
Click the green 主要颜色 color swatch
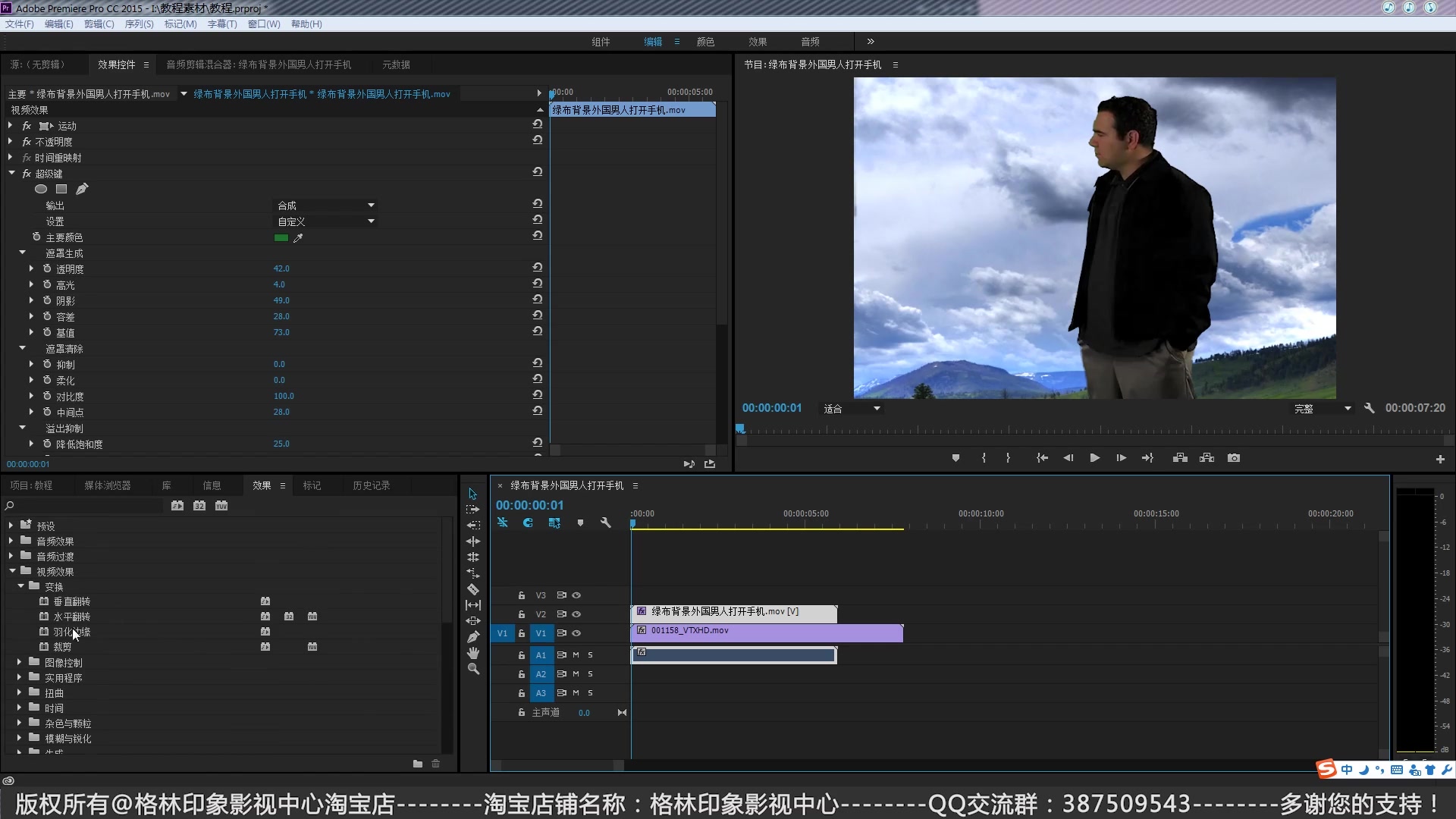coord(281,238)
